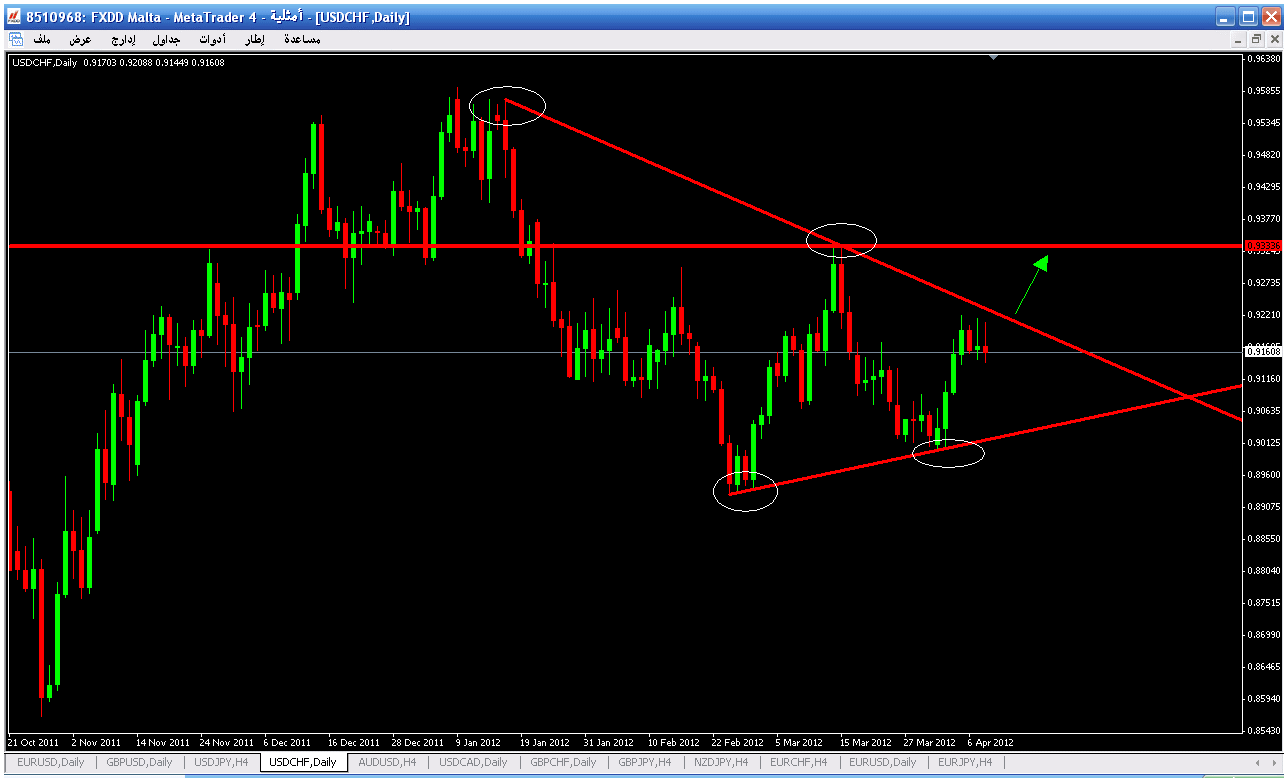1288x778 pixels.
Task: Switch to the AUDUSD,H4 chart tab
Action: pyautogui.click(x=387, y=762)
